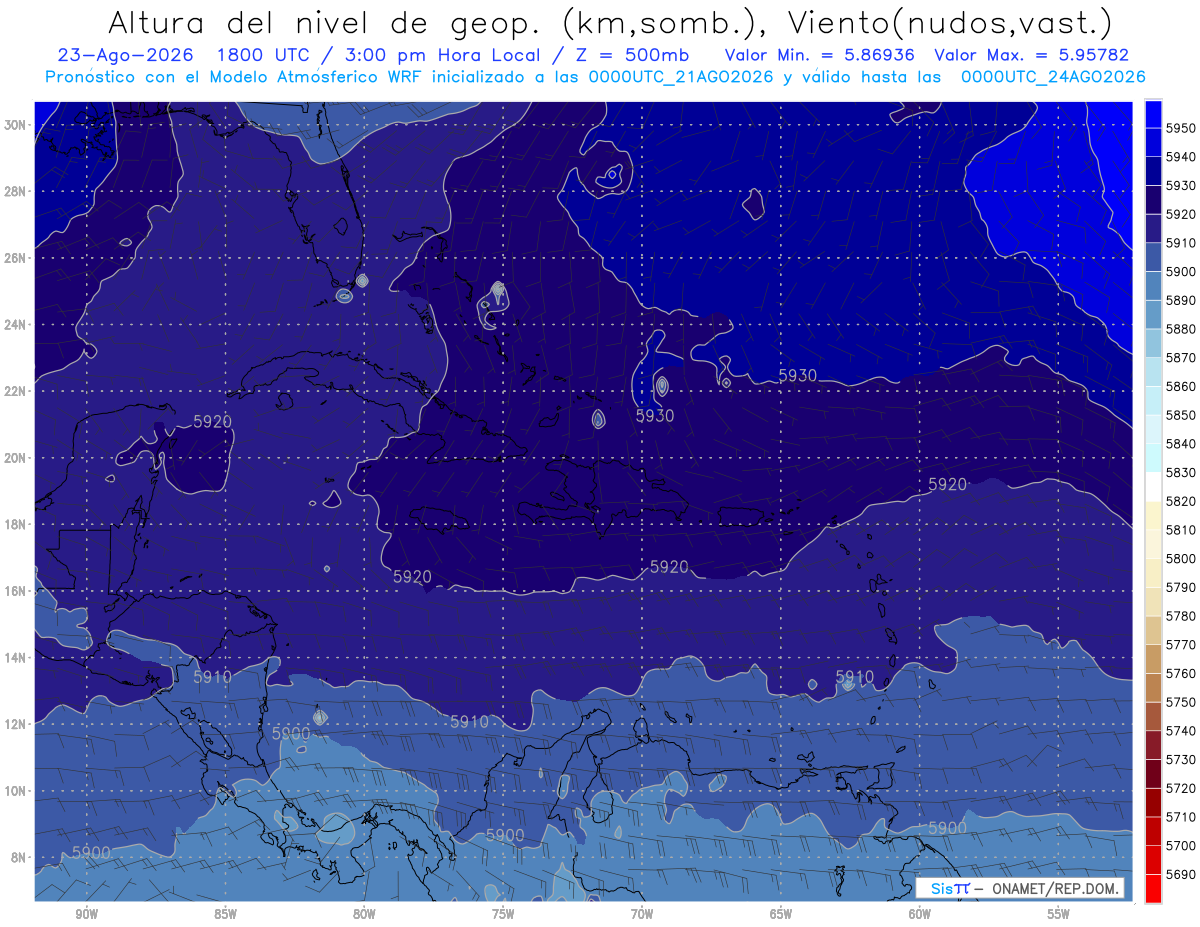1200x927 pixels.
Task: Click the 5740 label on the color scale
Action: pos(1180,730)
